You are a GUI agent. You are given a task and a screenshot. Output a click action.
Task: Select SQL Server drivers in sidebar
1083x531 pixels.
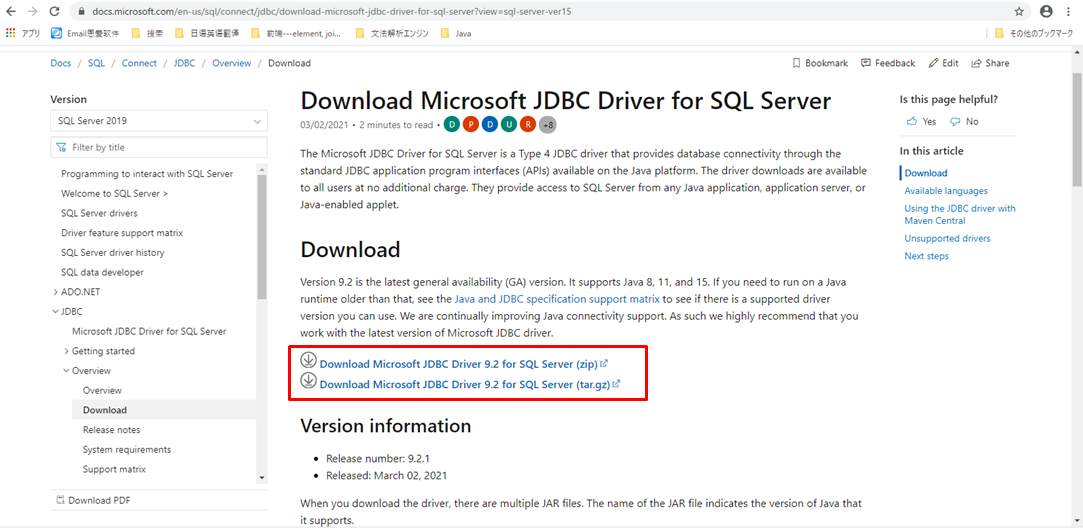(99, 213)
